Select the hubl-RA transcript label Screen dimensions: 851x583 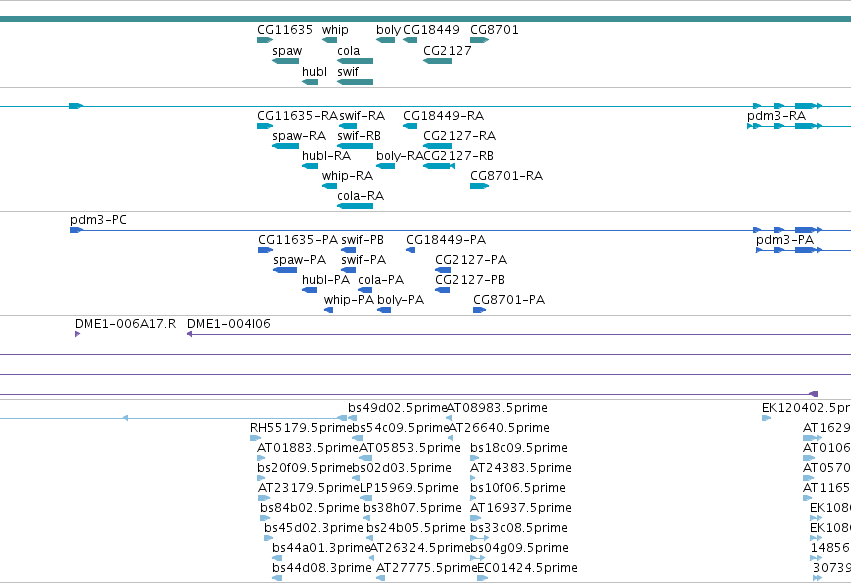coord(326,156)
